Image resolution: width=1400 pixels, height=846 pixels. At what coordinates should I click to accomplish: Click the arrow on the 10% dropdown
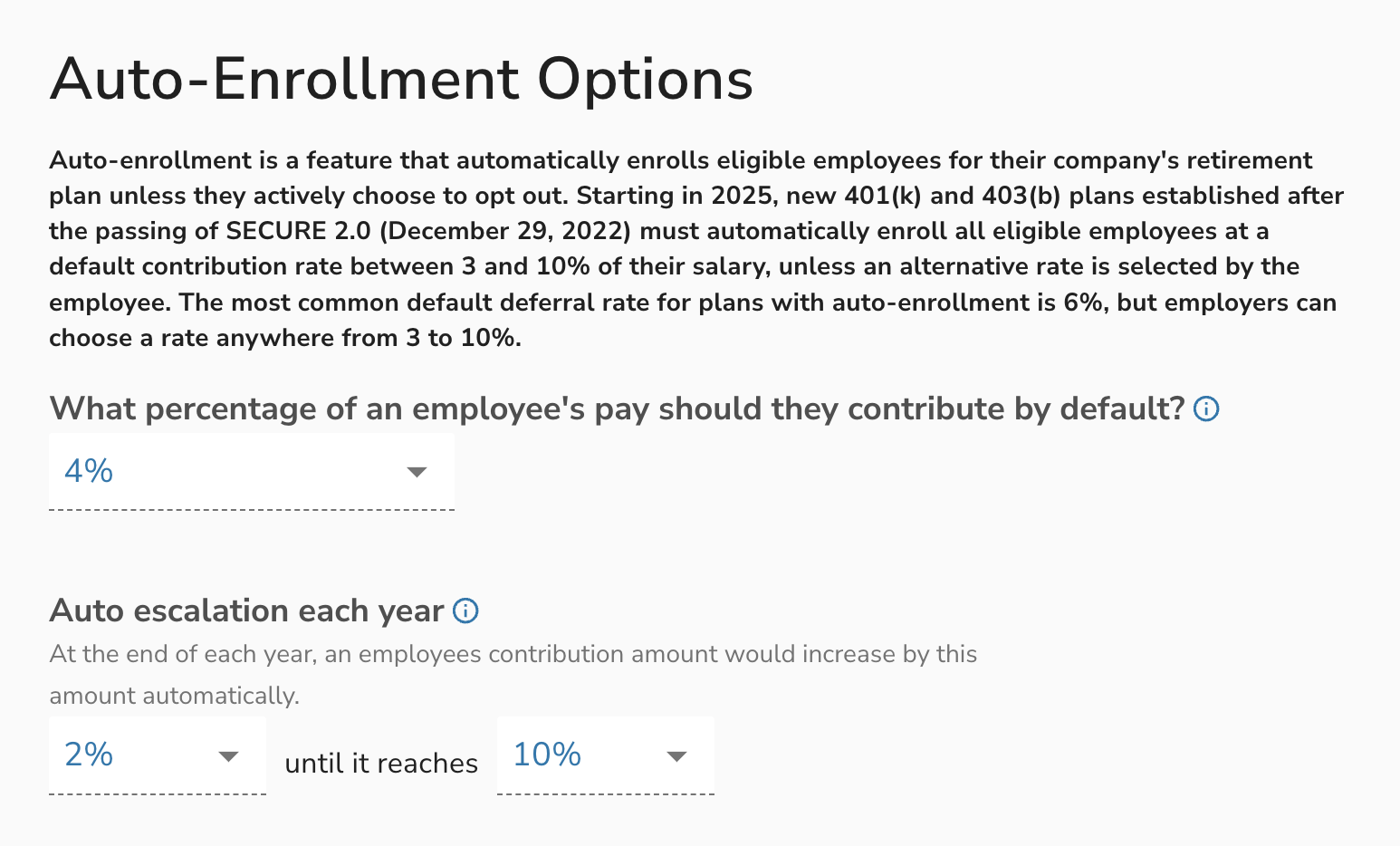[676, 756]
